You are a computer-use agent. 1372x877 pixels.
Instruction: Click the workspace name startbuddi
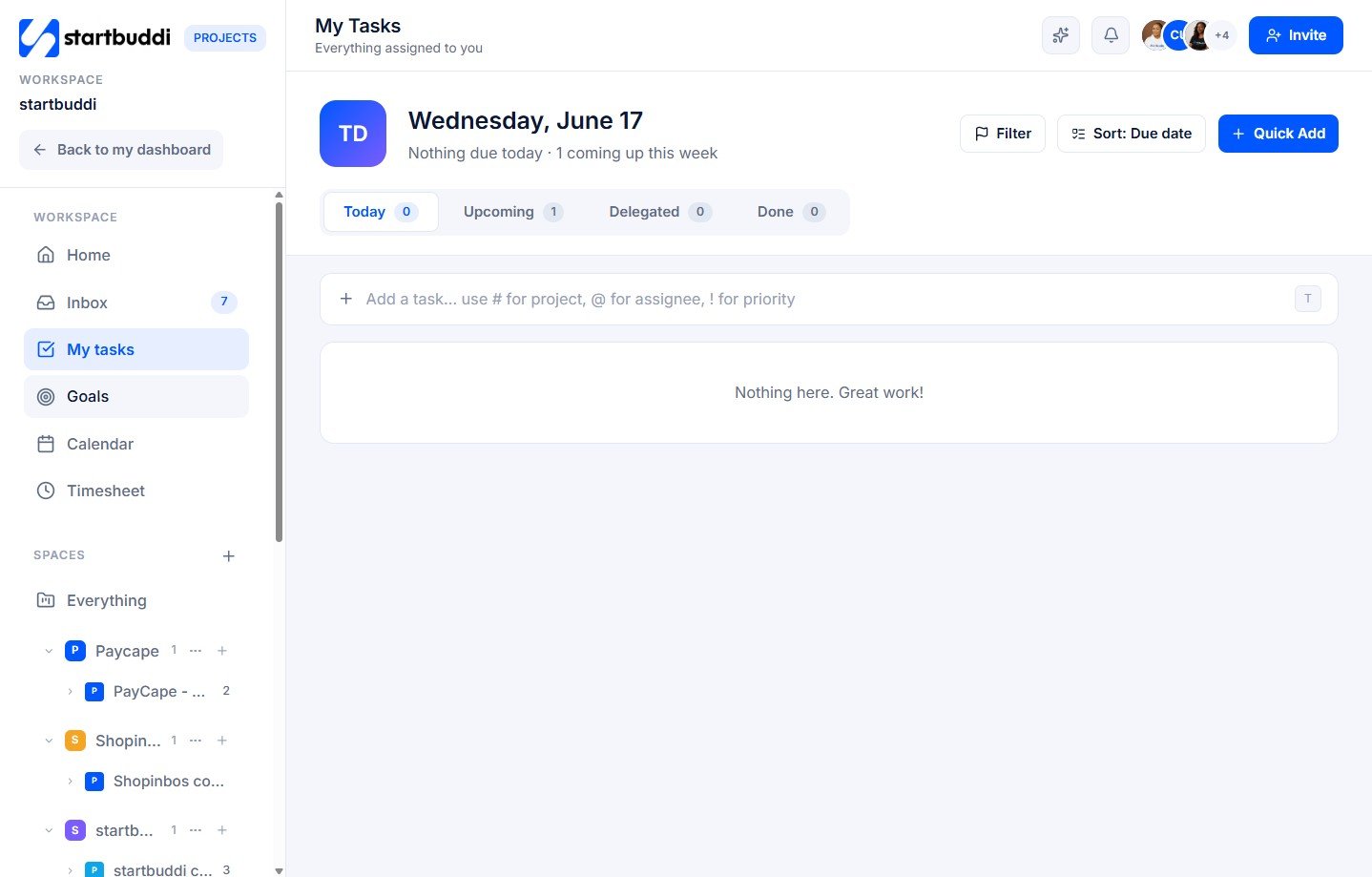(58, 104)
